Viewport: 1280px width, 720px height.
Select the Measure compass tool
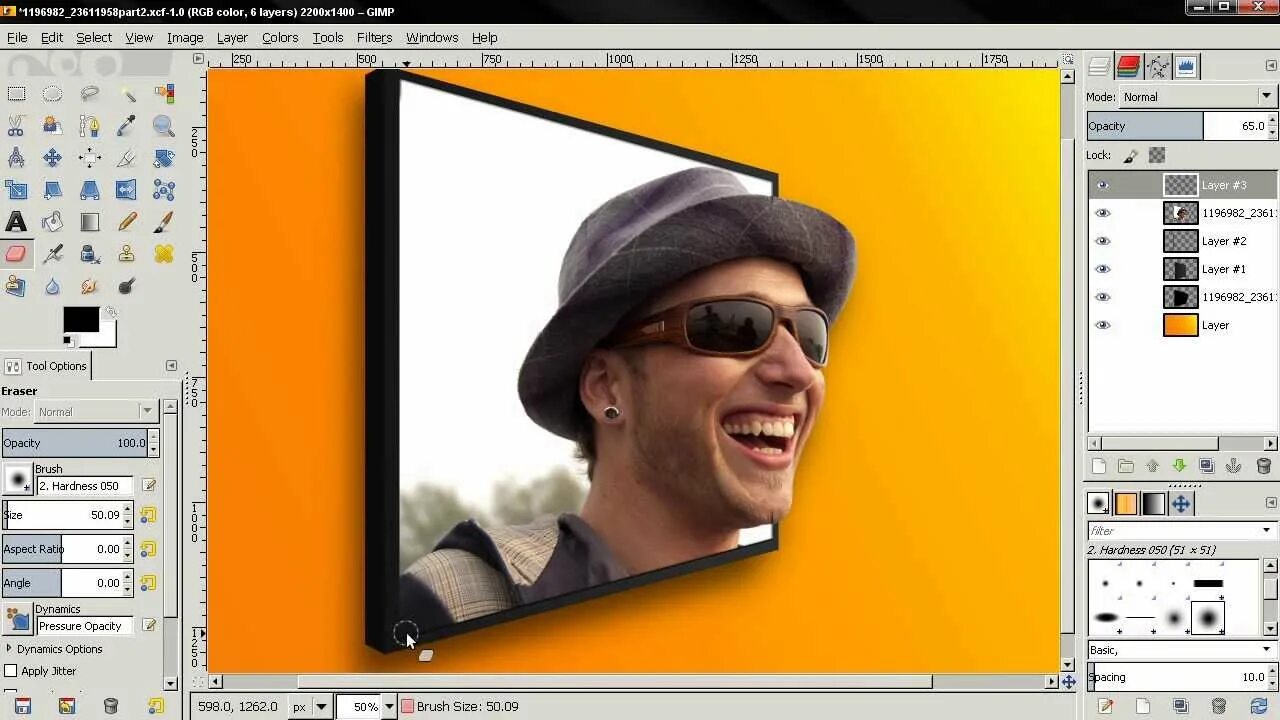(16, 158)
